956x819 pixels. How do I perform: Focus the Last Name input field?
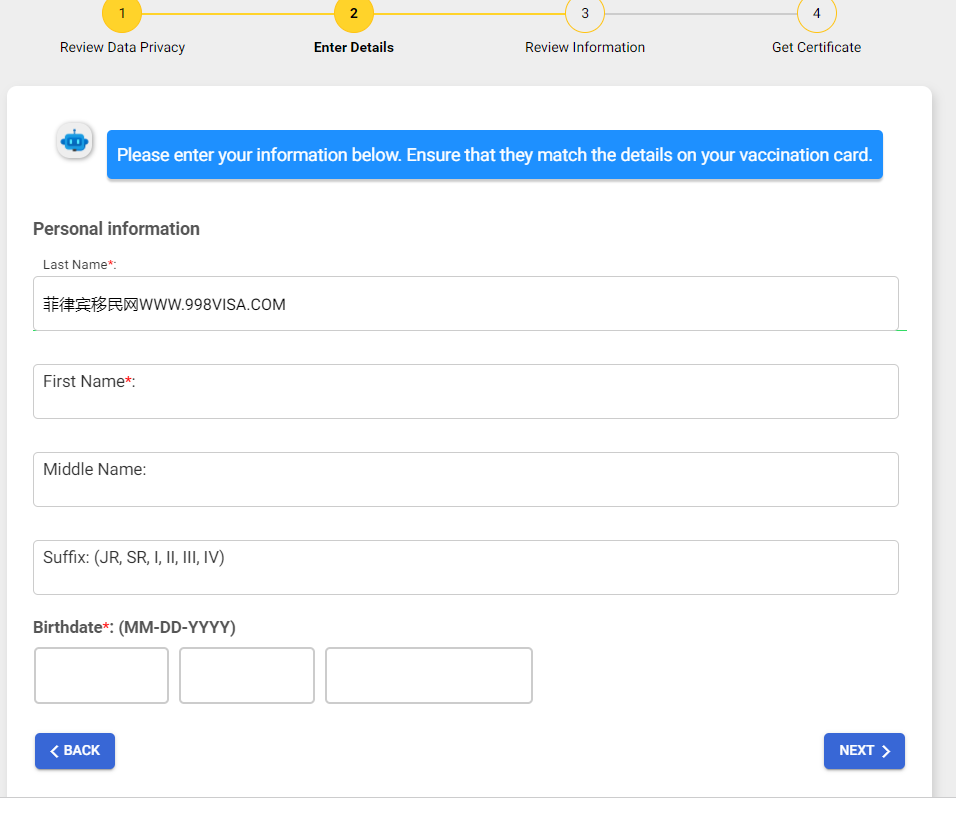click(465, 304)
